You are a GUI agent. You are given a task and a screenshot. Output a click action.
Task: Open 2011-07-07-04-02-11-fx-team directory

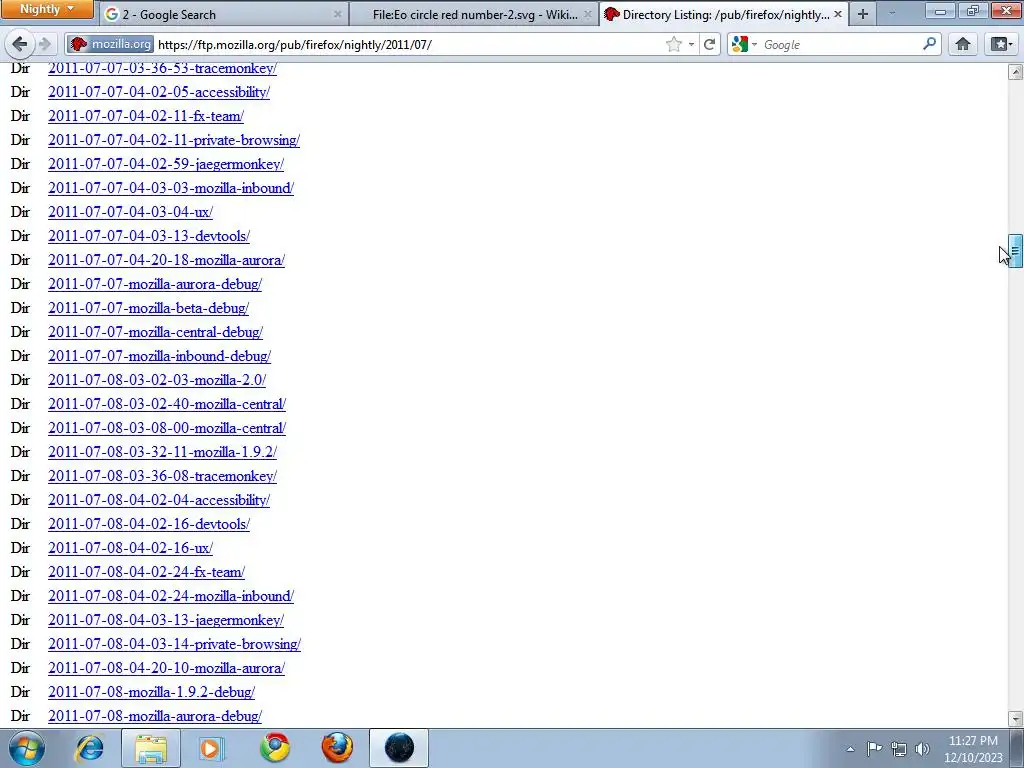[x=146, y=116]
